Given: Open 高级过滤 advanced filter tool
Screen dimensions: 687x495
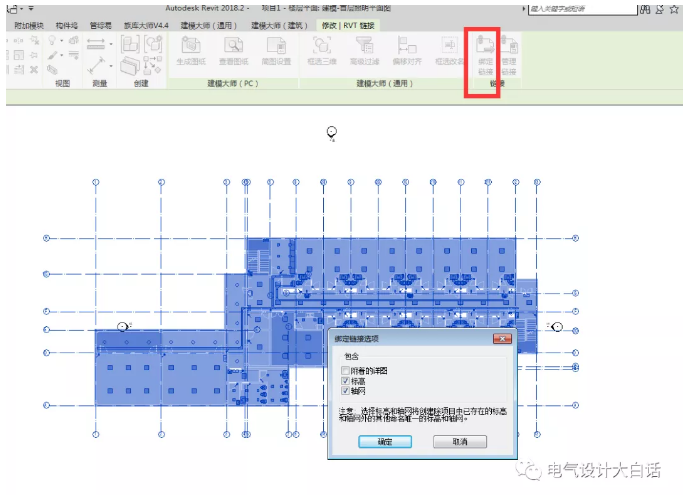Looking at the screenshot, I should pyautogui.click(x=364, y=51).
